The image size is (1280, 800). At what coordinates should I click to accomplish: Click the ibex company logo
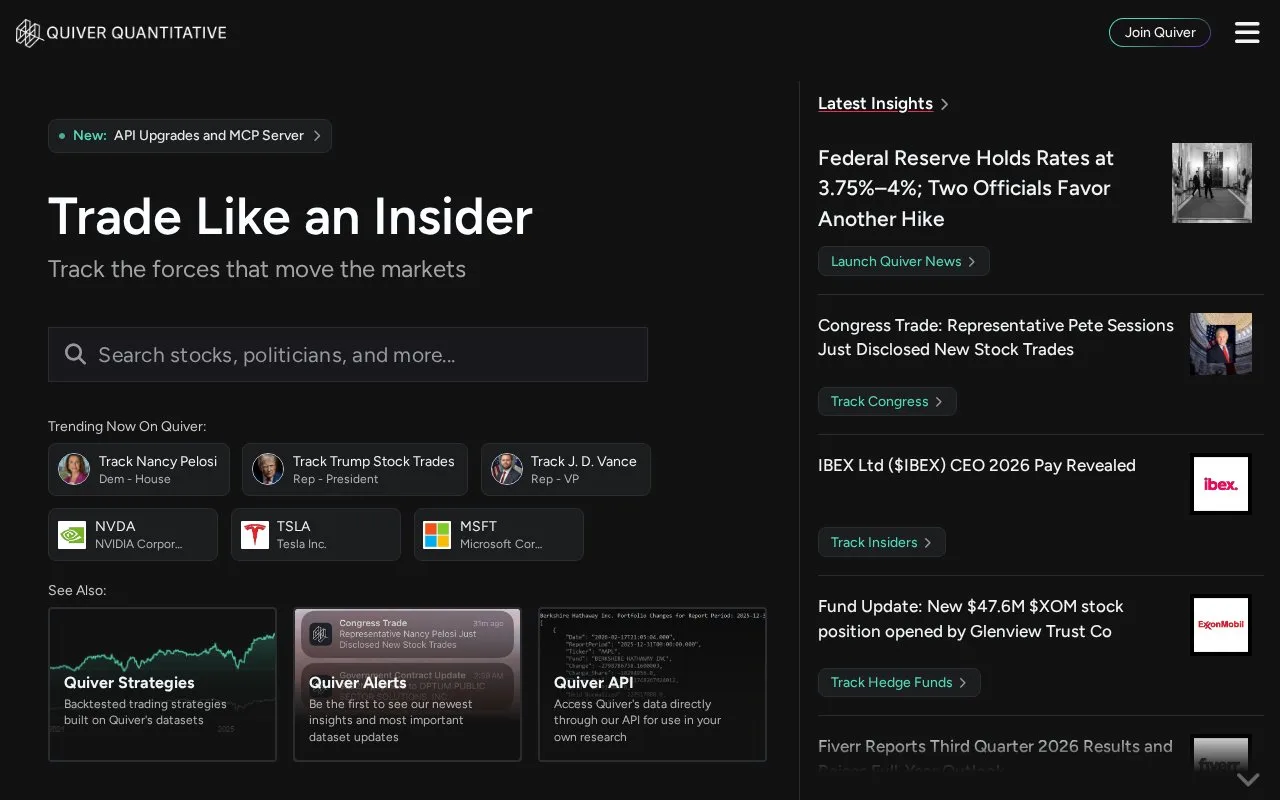(1221, 484)
